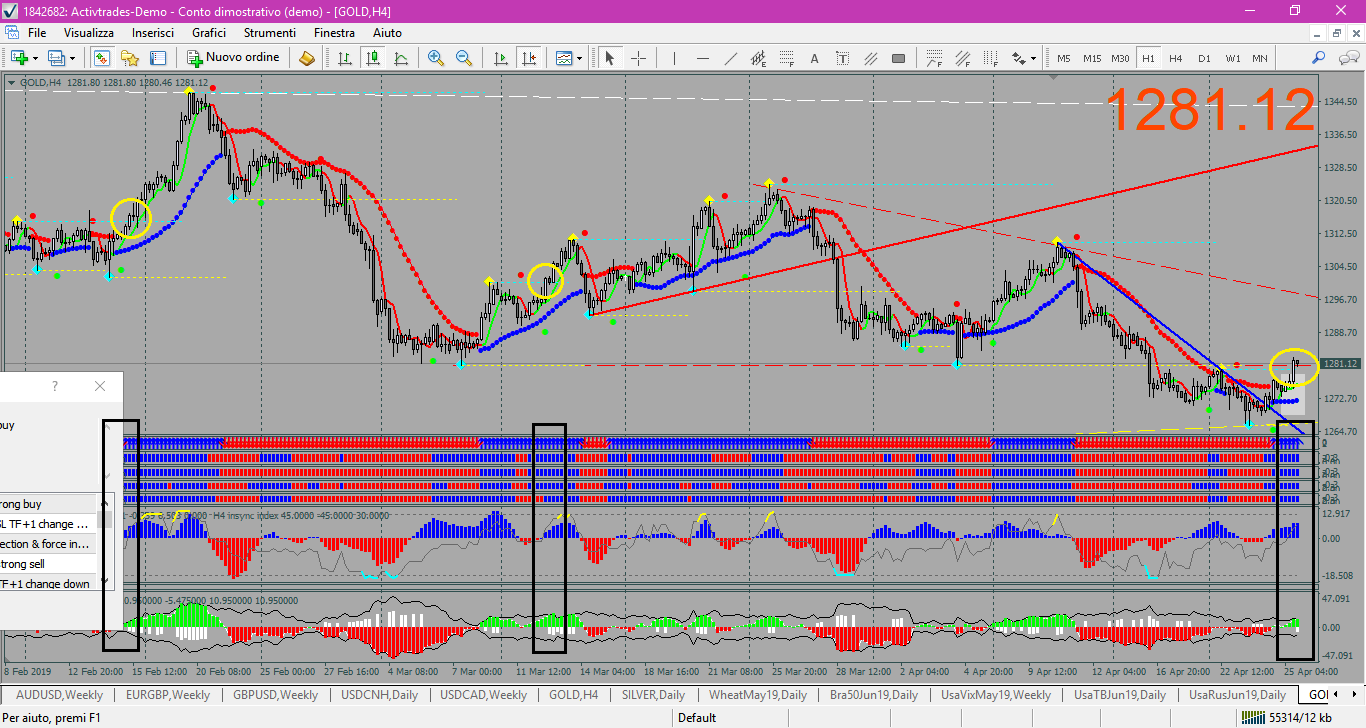This screenshot has height=728, width=1366.
Task: Switch to SILVER,Daily chart tab
Action: point(653,694)
